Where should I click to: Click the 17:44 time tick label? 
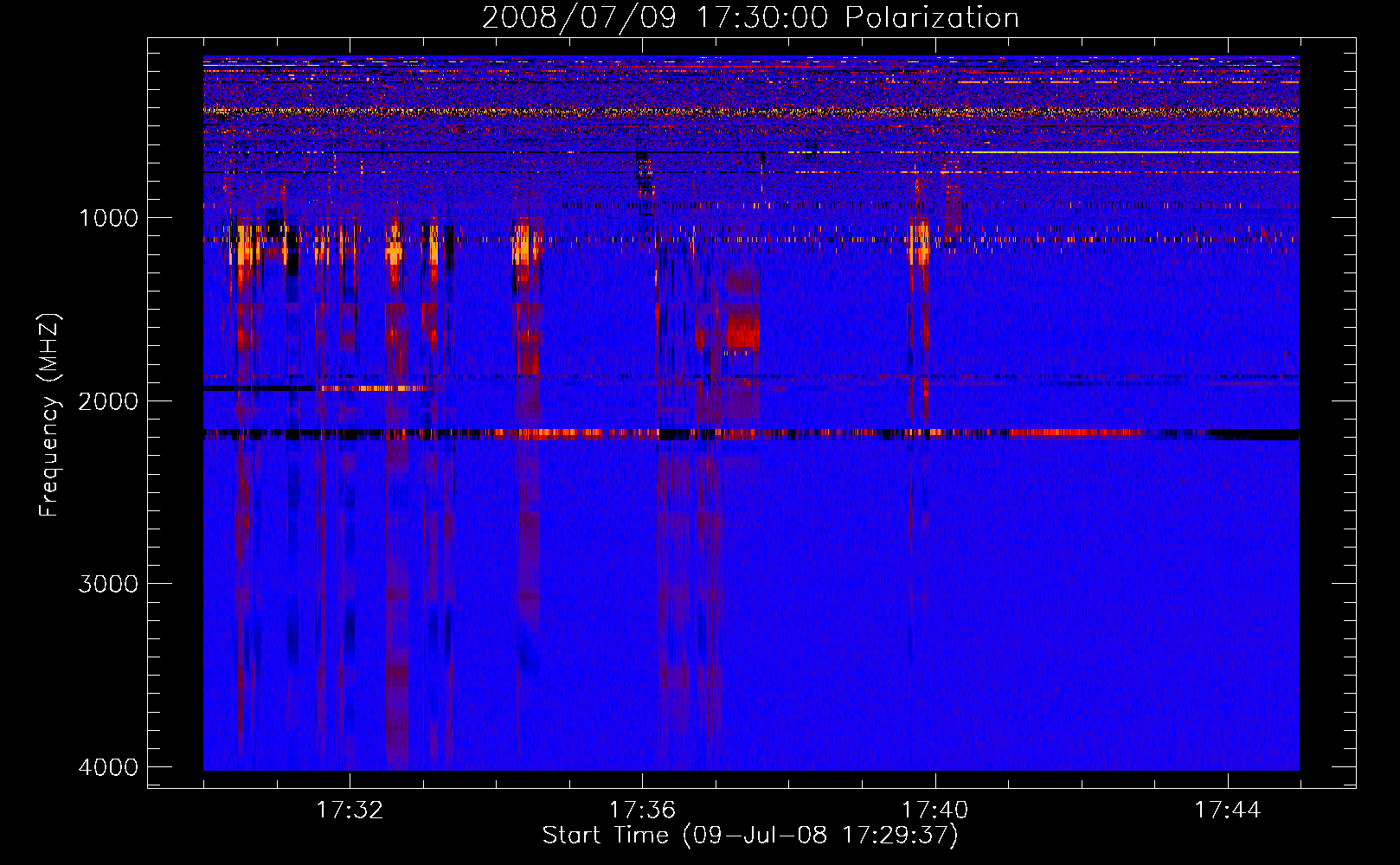1228,811
